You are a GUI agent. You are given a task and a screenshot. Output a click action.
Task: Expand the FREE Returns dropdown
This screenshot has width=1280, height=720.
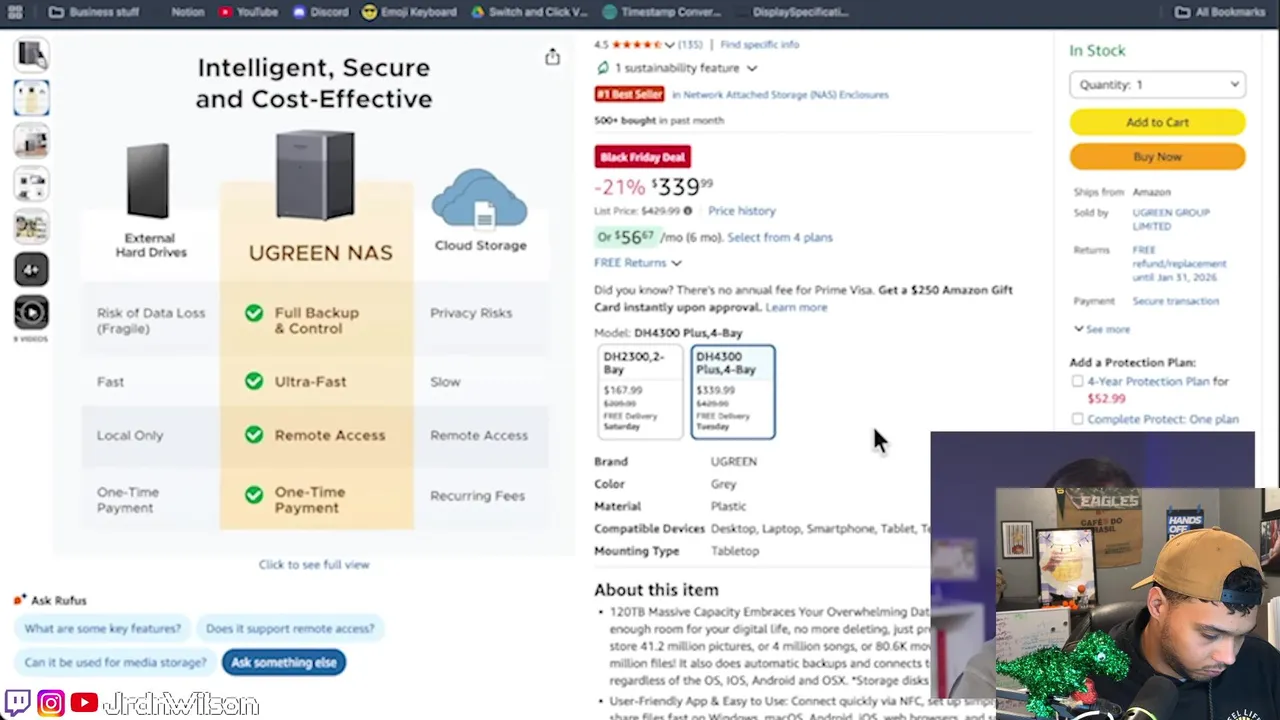(x=637, y=263)
